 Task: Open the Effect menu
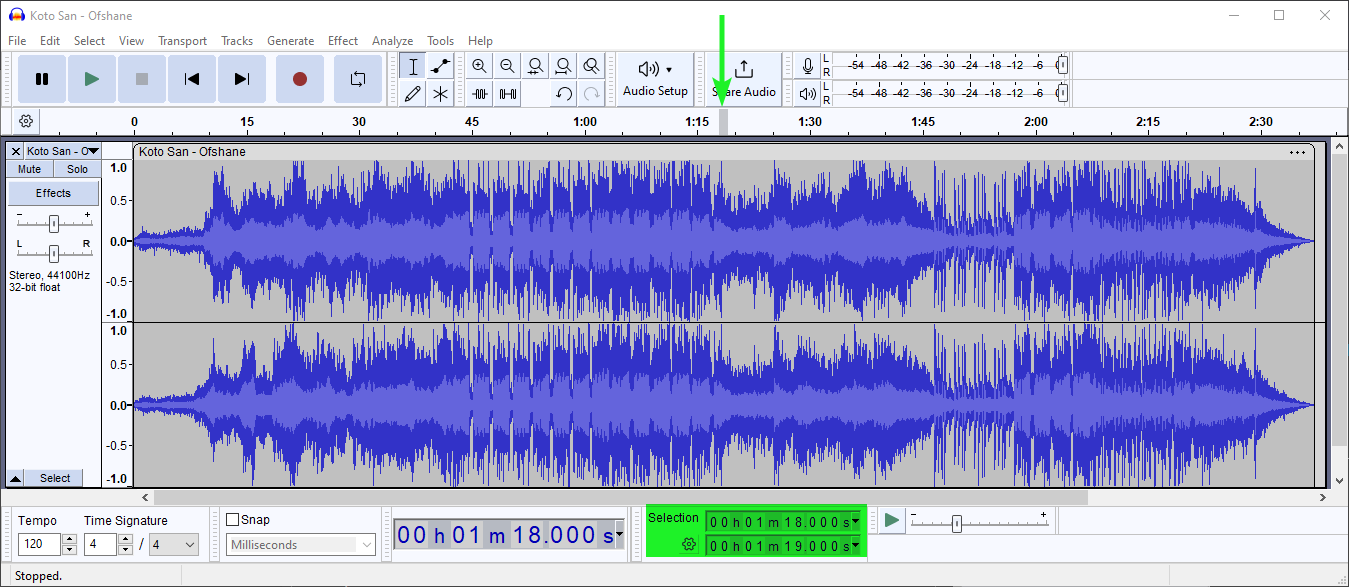click(x=342, y=41)
